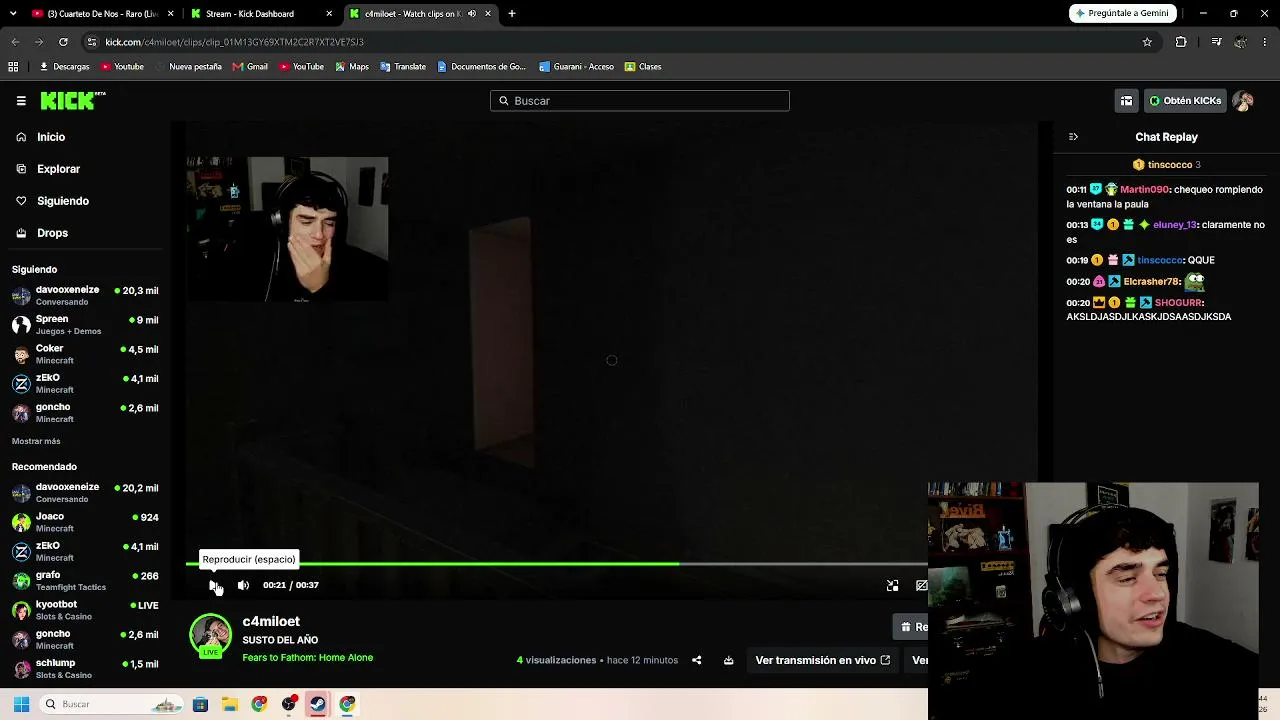1280x720 pixels.
Task: Open the Chrome extensions puzzle icon
Action: (1181, 42)
